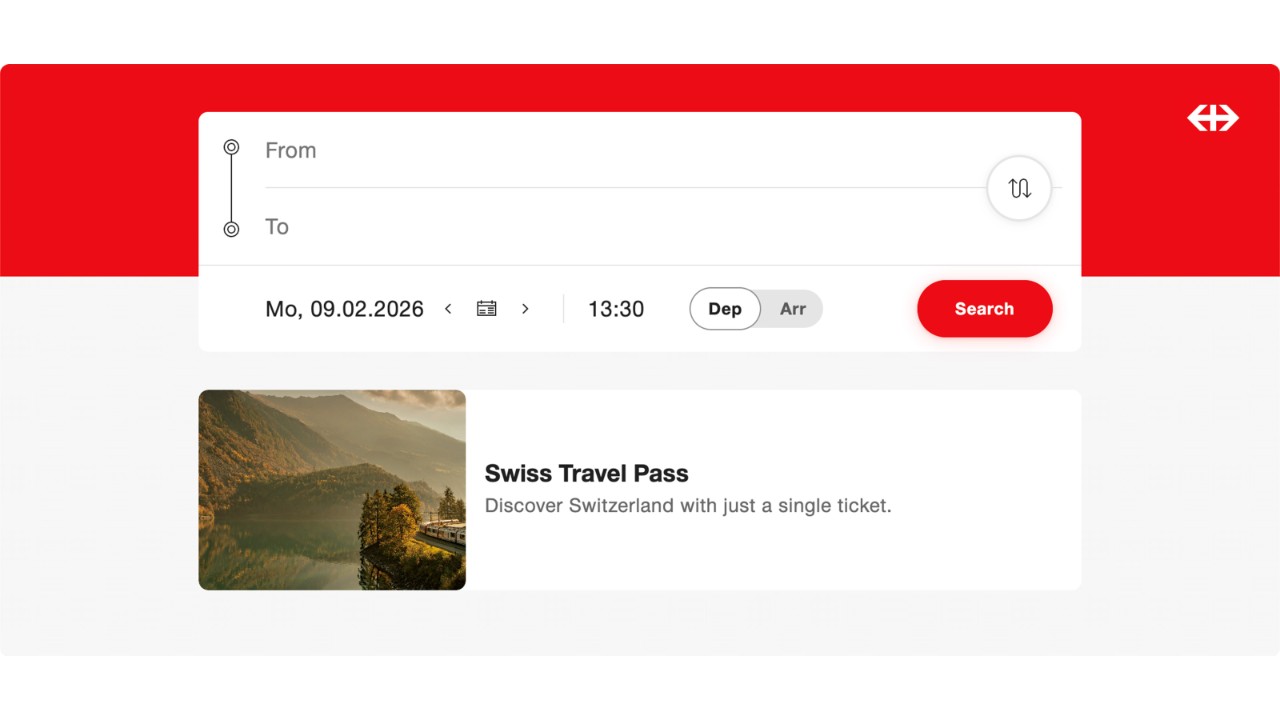Click the Discover Switzerland description text
Viewport: 1280px width, 720px height.
coord(687,506)
